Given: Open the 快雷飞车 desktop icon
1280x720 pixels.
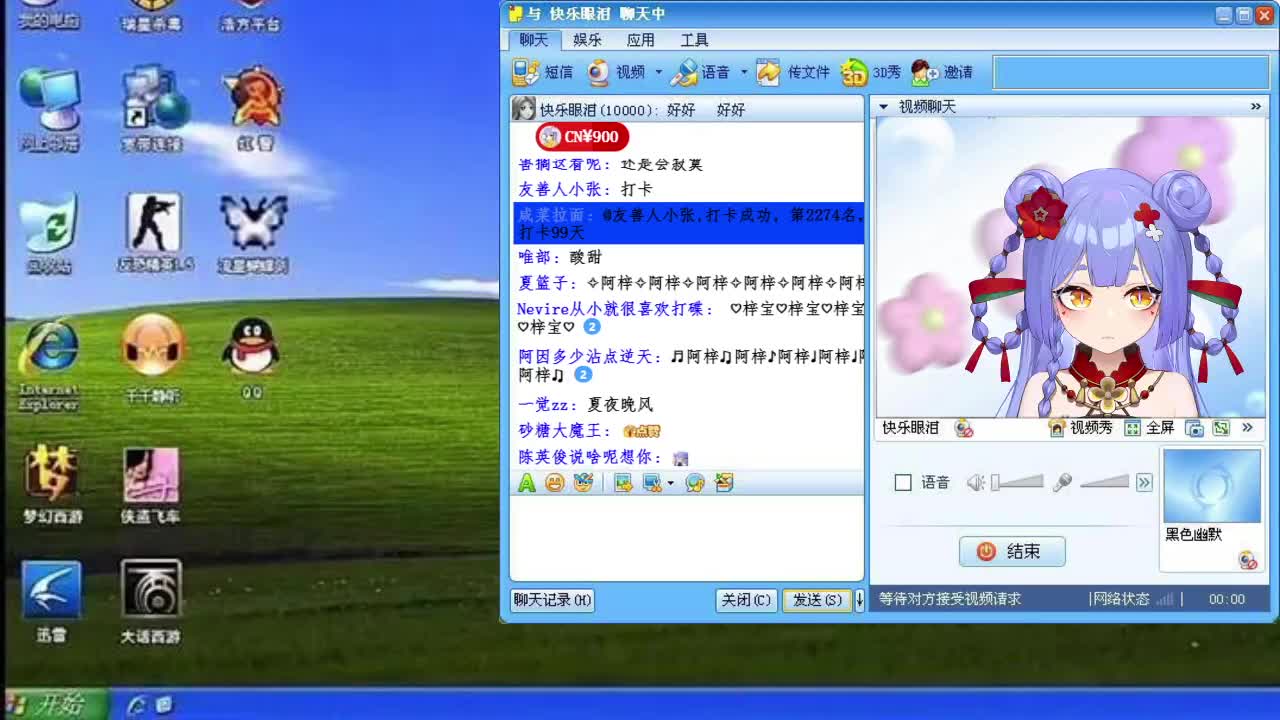Looking at the screenshot, I should pyautogui.click(x=151, y=484).
